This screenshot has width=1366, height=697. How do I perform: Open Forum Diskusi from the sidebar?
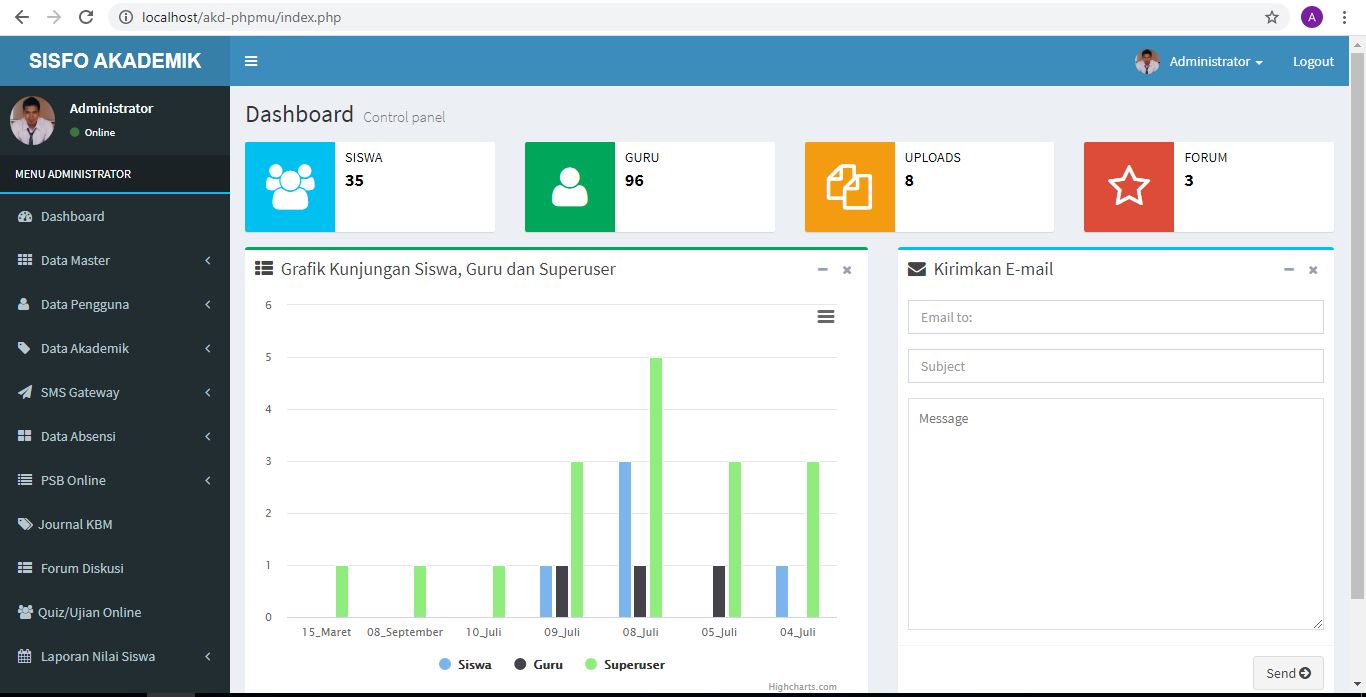pyautogui.click(x=82, y=568)
